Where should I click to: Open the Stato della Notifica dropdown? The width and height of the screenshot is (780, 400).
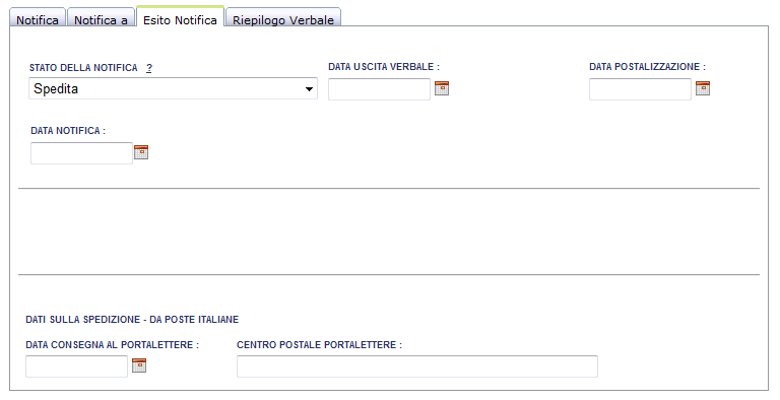point(173,89)
